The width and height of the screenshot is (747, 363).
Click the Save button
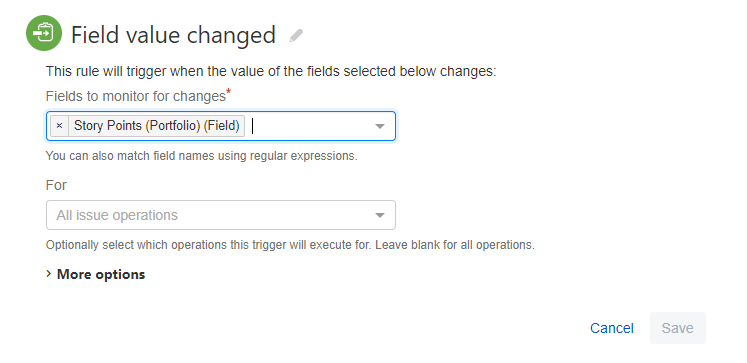tap(677, 328)
